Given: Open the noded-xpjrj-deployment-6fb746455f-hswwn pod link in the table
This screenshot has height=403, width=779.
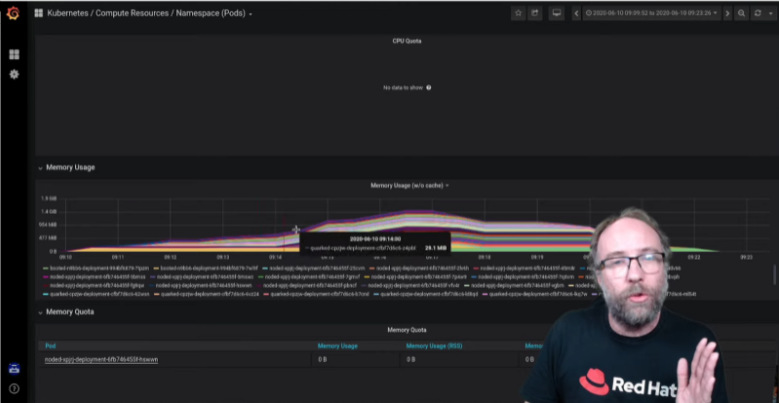Looking at the screenshot, I should tap(101, 359).
